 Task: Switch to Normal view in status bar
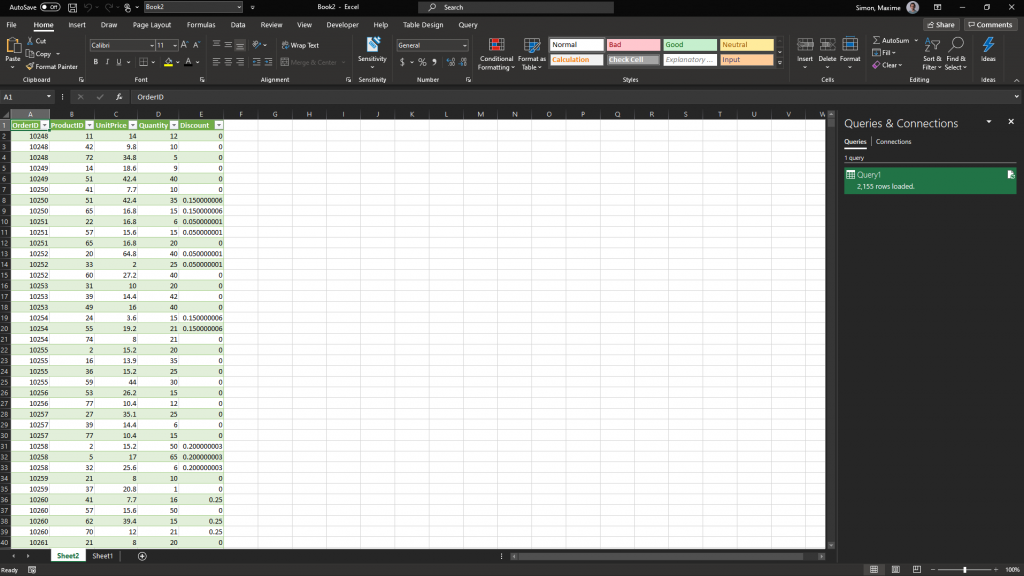(x=874, y=569)
